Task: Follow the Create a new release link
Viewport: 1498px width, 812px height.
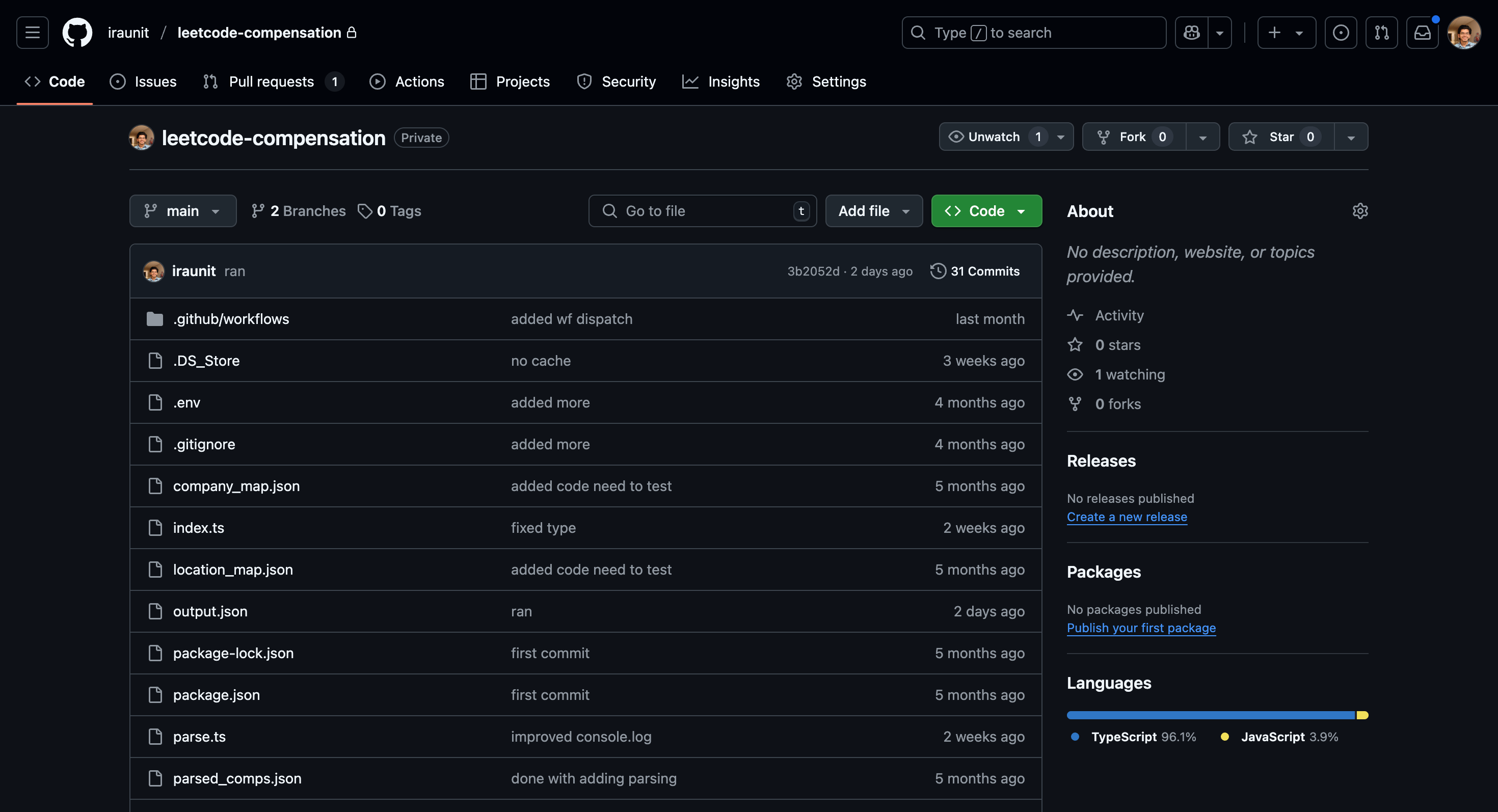Action: tap(1127, 517)
